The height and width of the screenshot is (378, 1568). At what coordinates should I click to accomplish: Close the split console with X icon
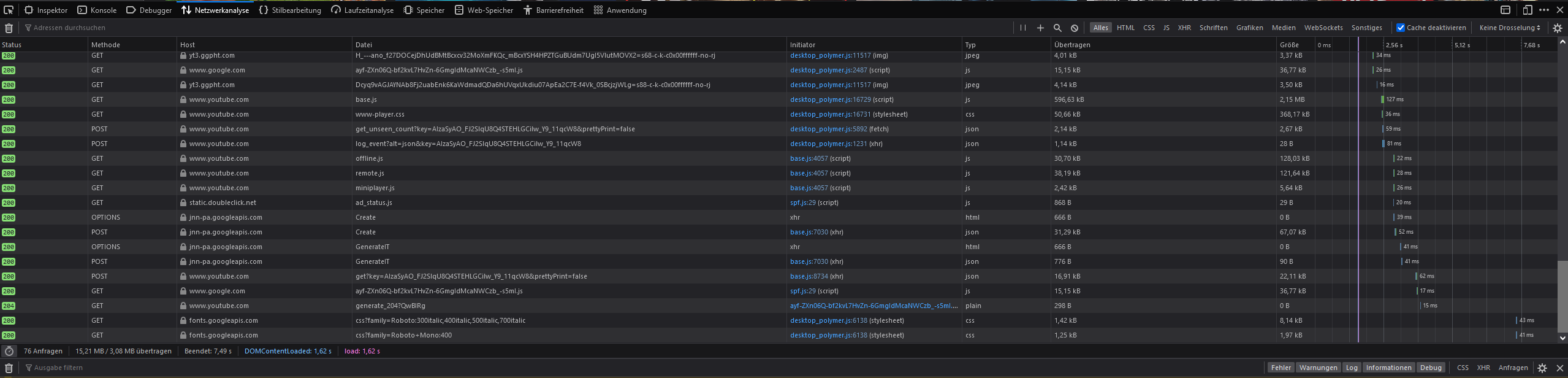(x=1560, y=368)
